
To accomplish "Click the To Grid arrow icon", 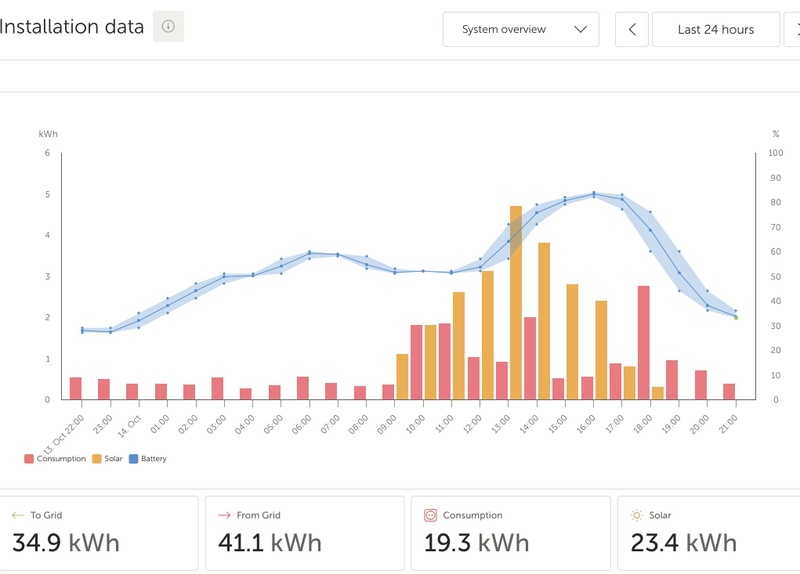I will tap(17, 515).
